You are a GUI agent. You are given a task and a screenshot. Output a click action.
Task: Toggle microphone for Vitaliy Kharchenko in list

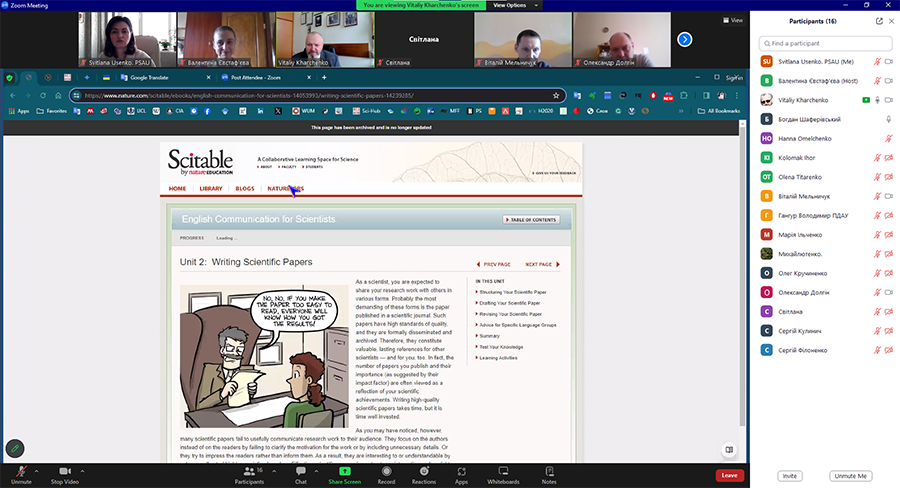tap(877, 100)
